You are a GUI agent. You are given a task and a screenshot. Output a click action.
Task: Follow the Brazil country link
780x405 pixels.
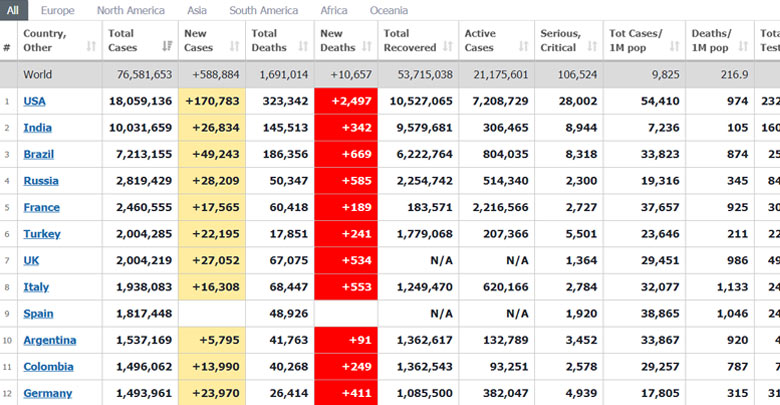coord(39,155)
